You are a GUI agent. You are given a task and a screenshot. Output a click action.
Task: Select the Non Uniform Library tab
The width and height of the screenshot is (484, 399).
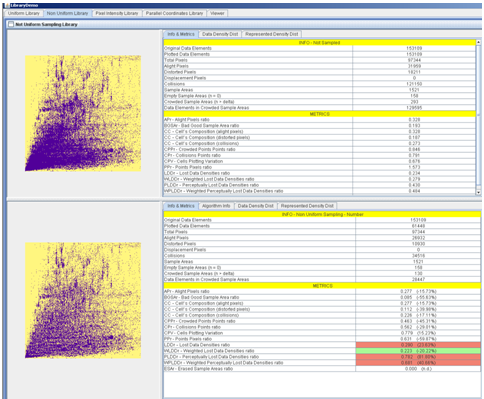click(x=67, y=13)
